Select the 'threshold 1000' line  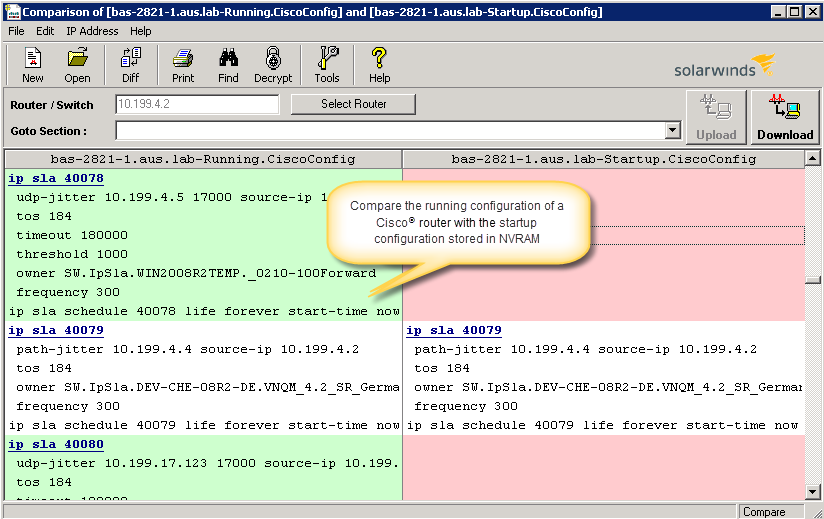(x=72, y=254)
